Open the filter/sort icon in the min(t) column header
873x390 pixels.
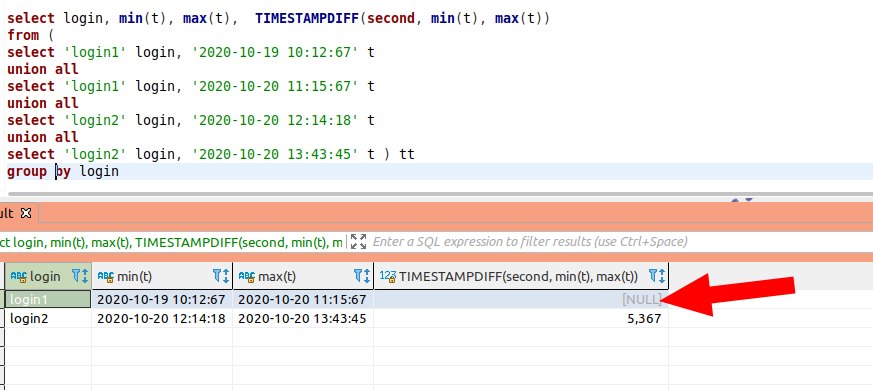coord(221,275)
